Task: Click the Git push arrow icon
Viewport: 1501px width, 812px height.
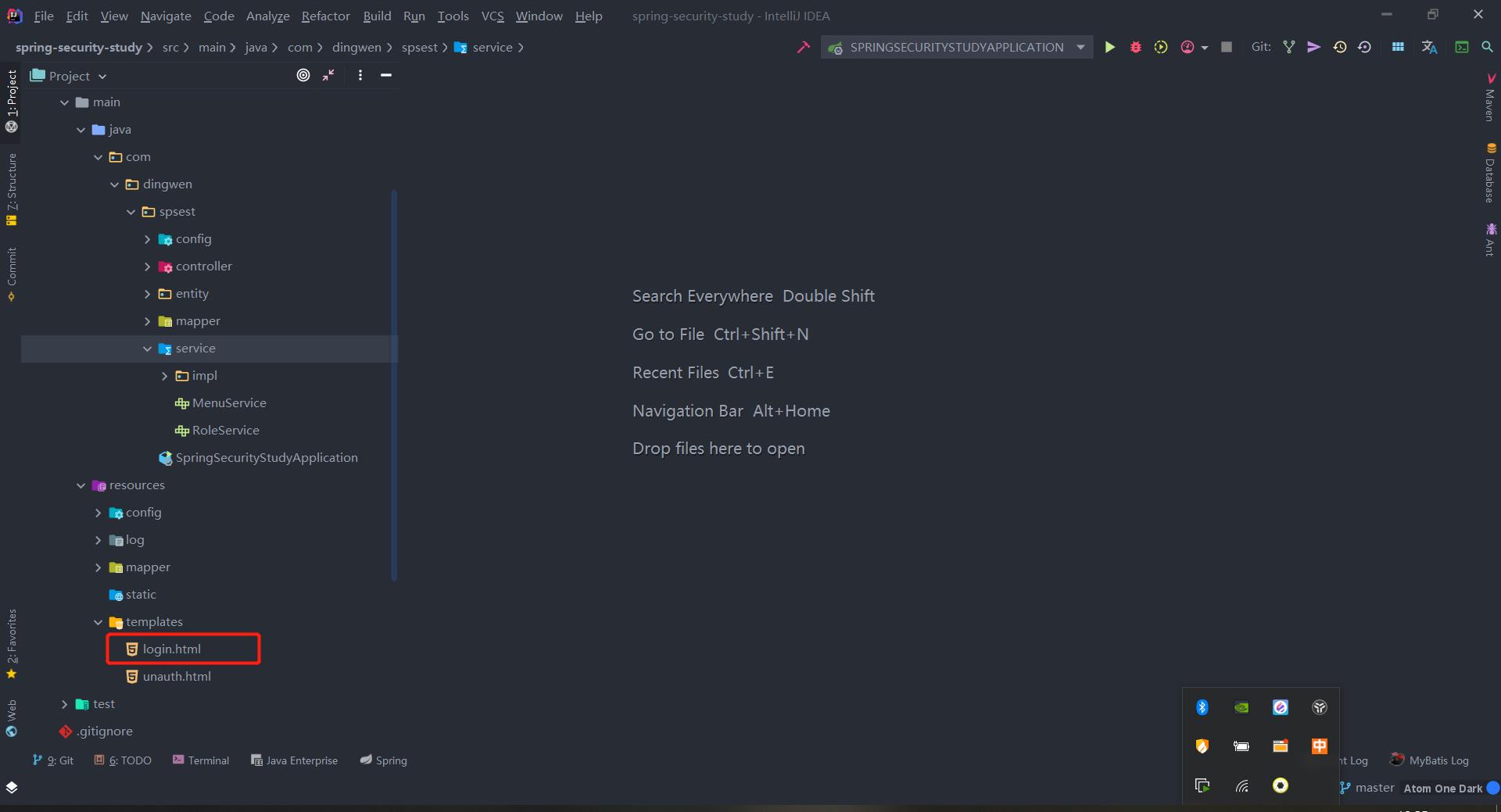Action: click(1314, 48)
